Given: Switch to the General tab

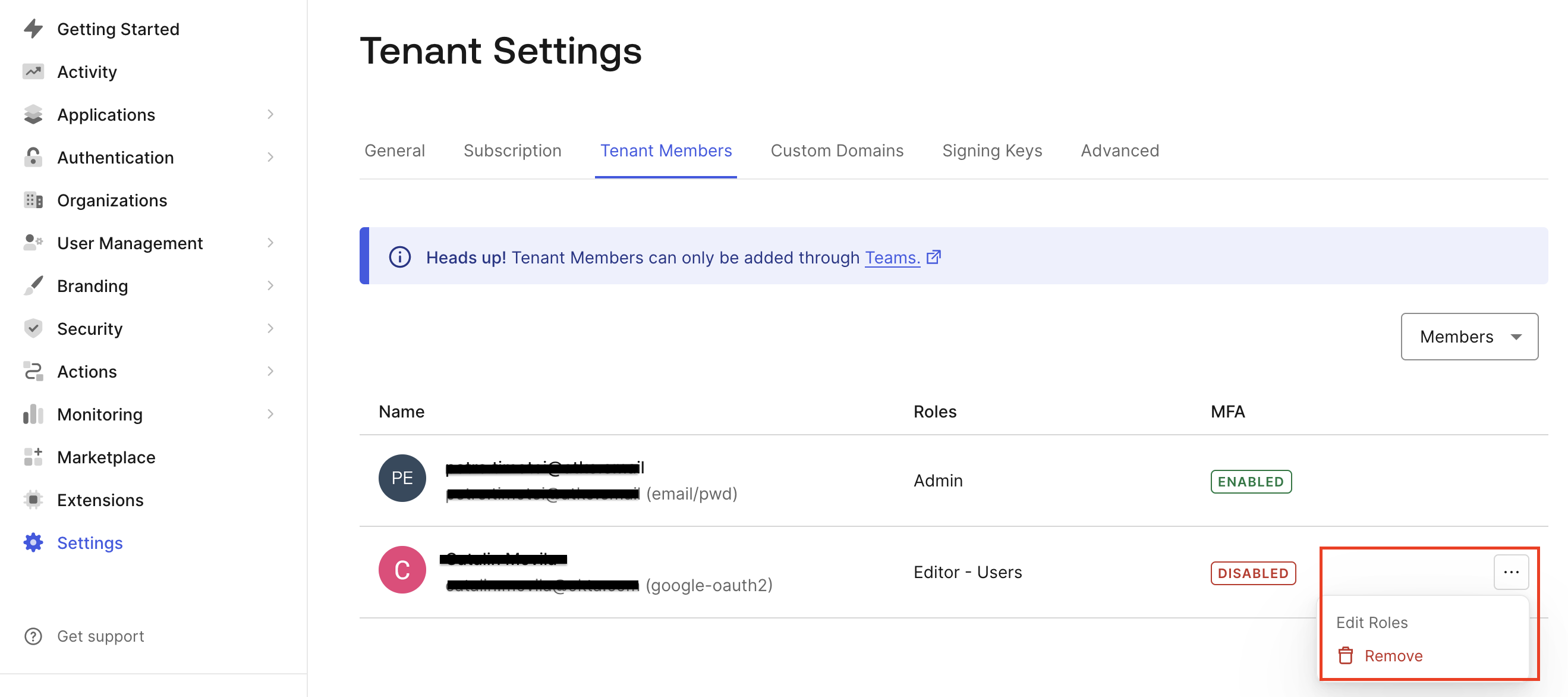Looking at the screenshot, I should click(395, 150).
